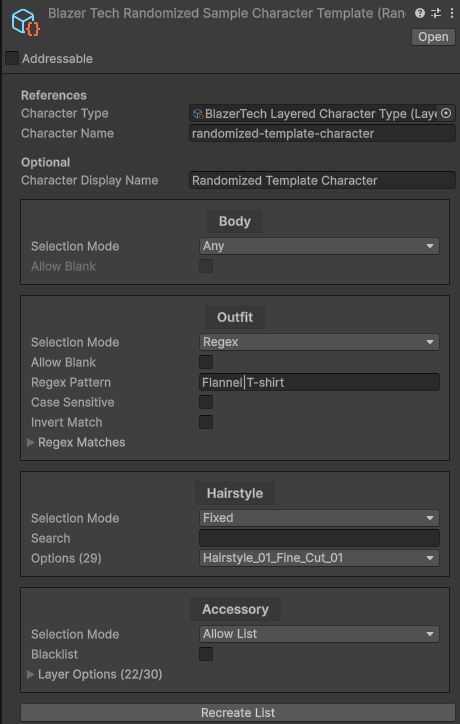This screenshot has width=460, height=724.
Task: Open the Hairstyle Selection Mode dropdown
Action: coord(319,518)
